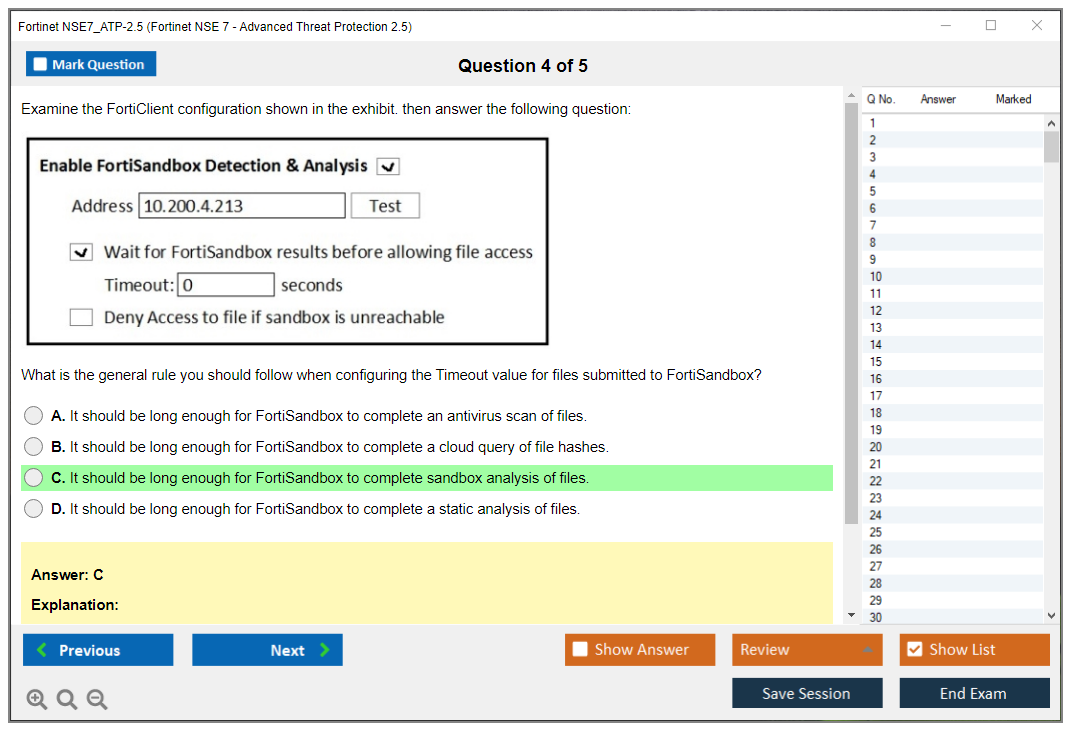Select answer option A radio button
The image size is (1075, 735).
(x=34, y=416)
